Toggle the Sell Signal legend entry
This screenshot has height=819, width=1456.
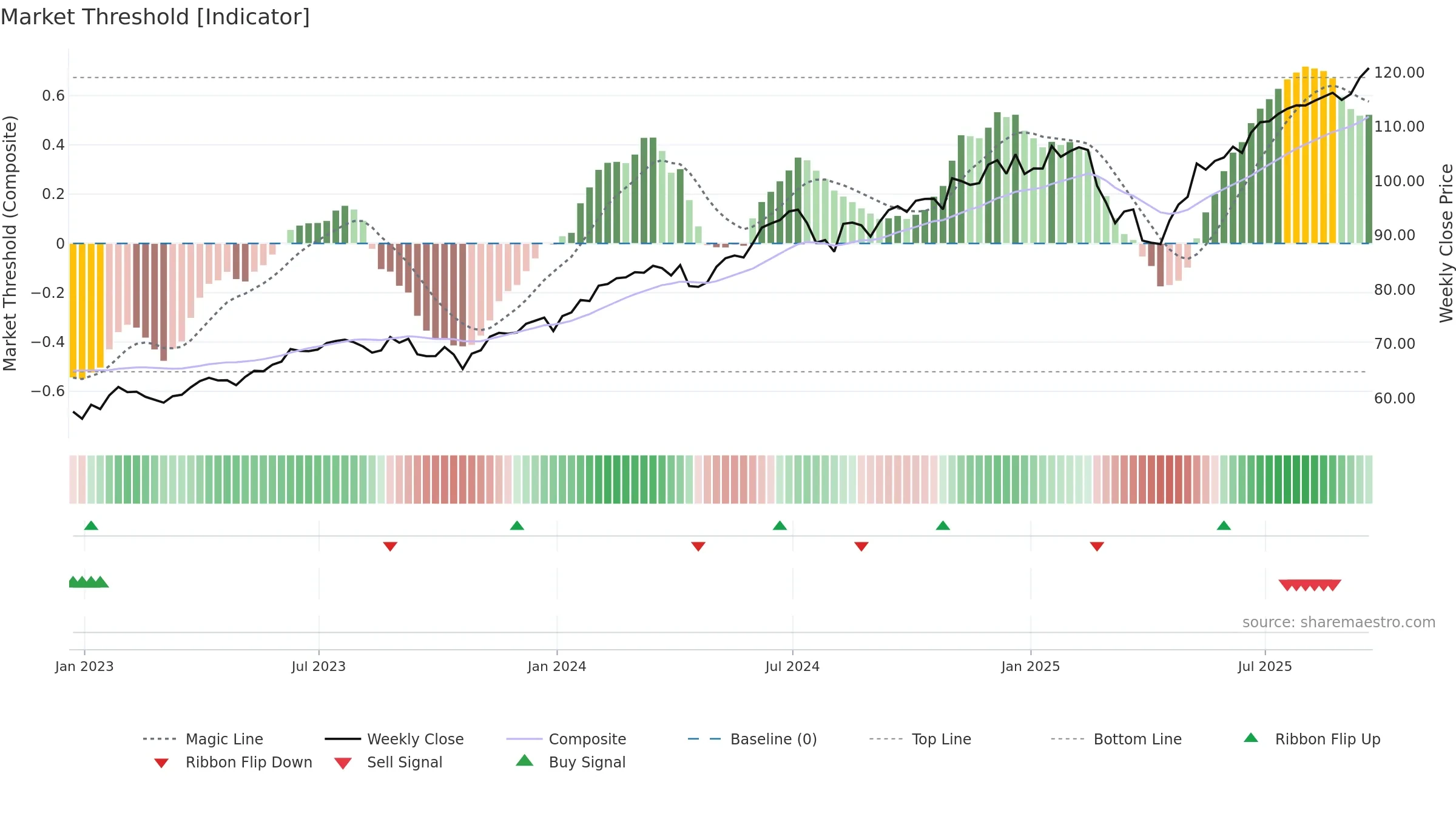click(x=388, y=762)
